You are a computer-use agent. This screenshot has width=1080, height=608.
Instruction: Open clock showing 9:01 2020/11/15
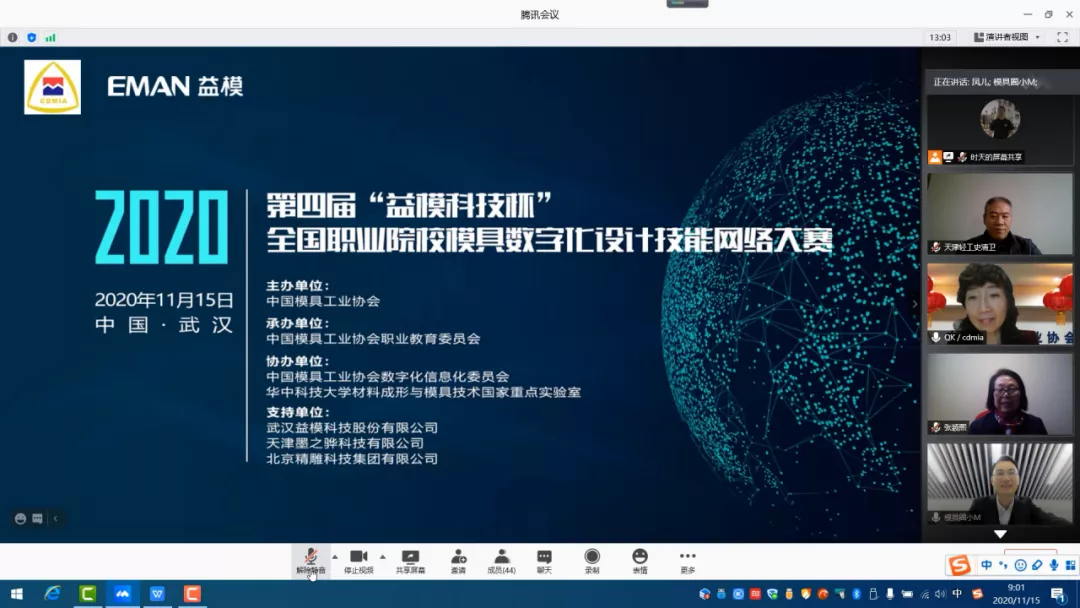(x=1016, y=594)
